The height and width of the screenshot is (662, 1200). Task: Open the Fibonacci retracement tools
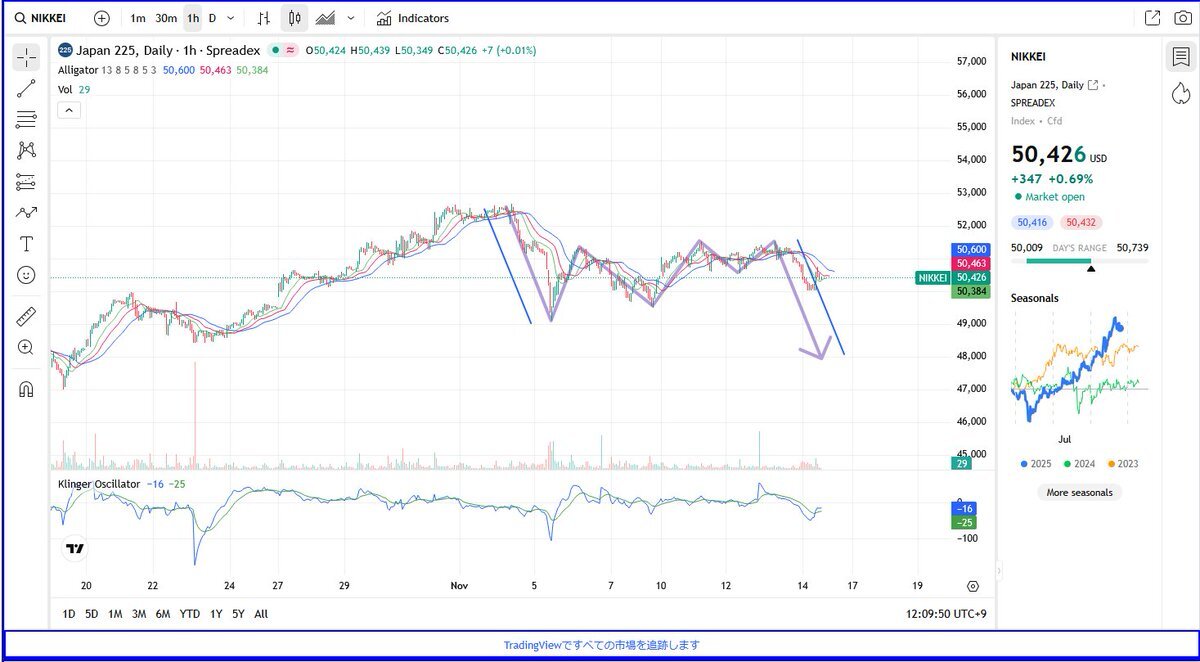26,120
